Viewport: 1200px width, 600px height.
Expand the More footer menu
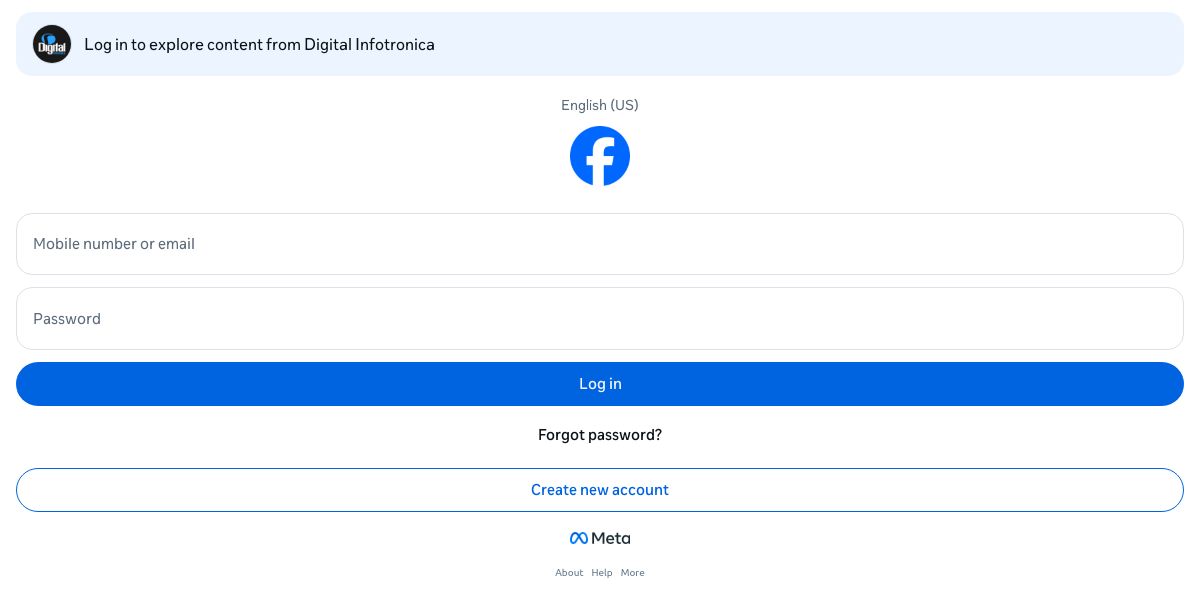point(632,573)
